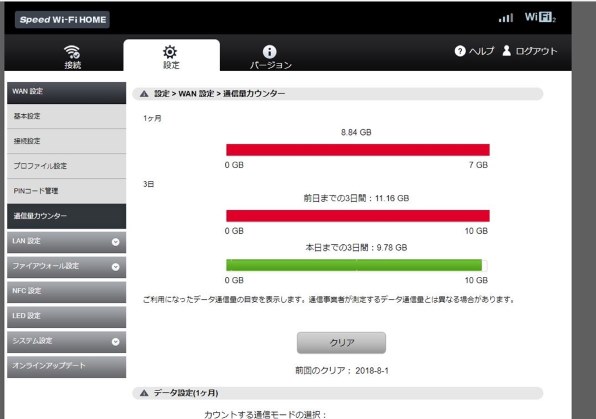Collapse the 通信量カウンター breadcrumb triangle
Image resolution: width=596 pixels, height=419 pixels.
coord(144,94)
